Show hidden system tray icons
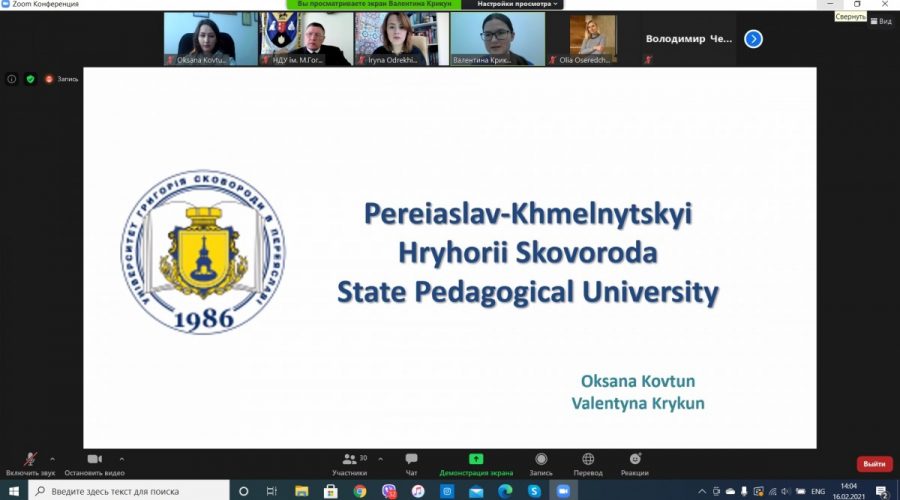 (x=701, y=491)
